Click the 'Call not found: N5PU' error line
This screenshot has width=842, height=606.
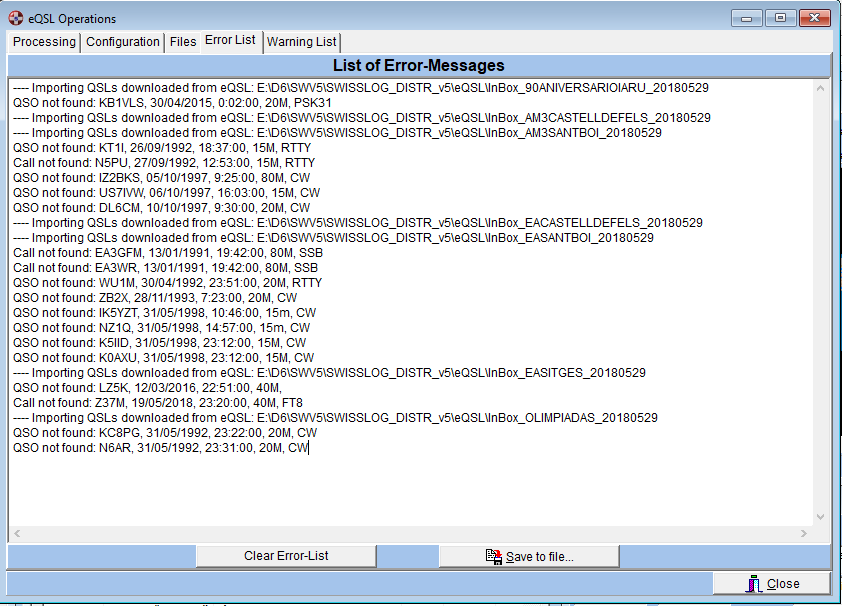coord(164,162)
